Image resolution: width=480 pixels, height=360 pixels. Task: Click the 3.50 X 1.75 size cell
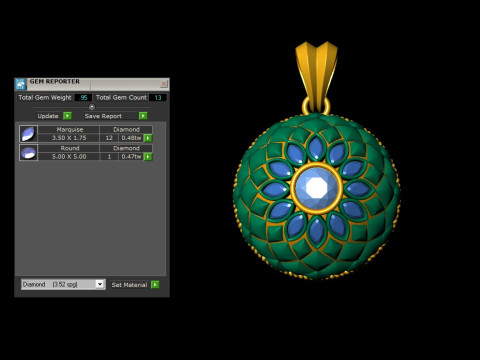click(x=69, y=138)
